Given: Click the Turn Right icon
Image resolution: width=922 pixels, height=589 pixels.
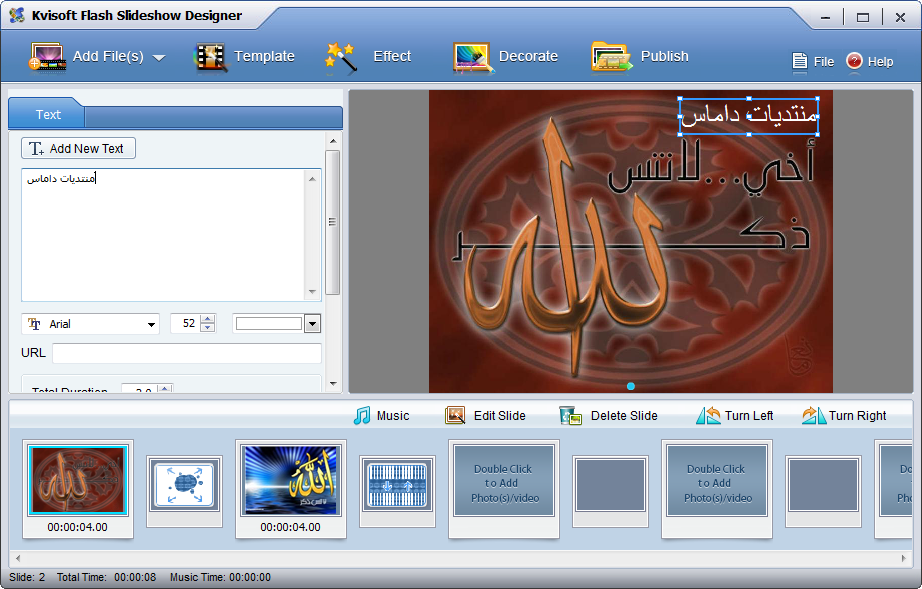Looking at the screenshot, I should 813,416.
